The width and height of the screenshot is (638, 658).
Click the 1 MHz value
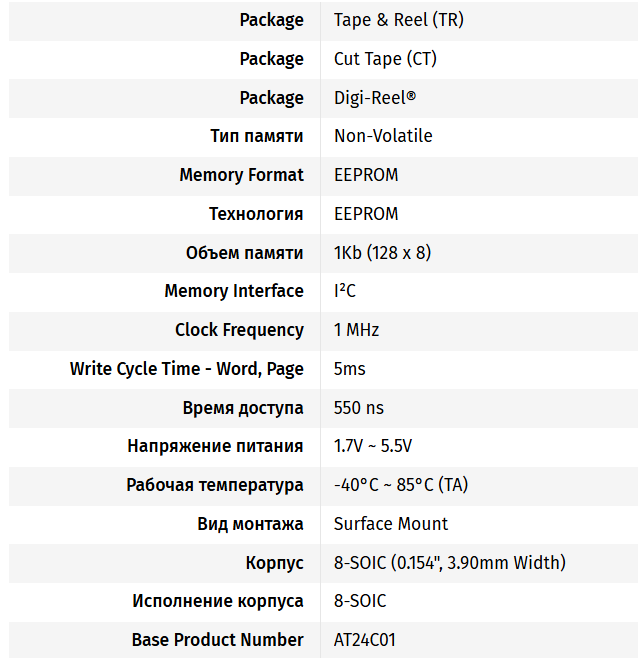point(356,330)
